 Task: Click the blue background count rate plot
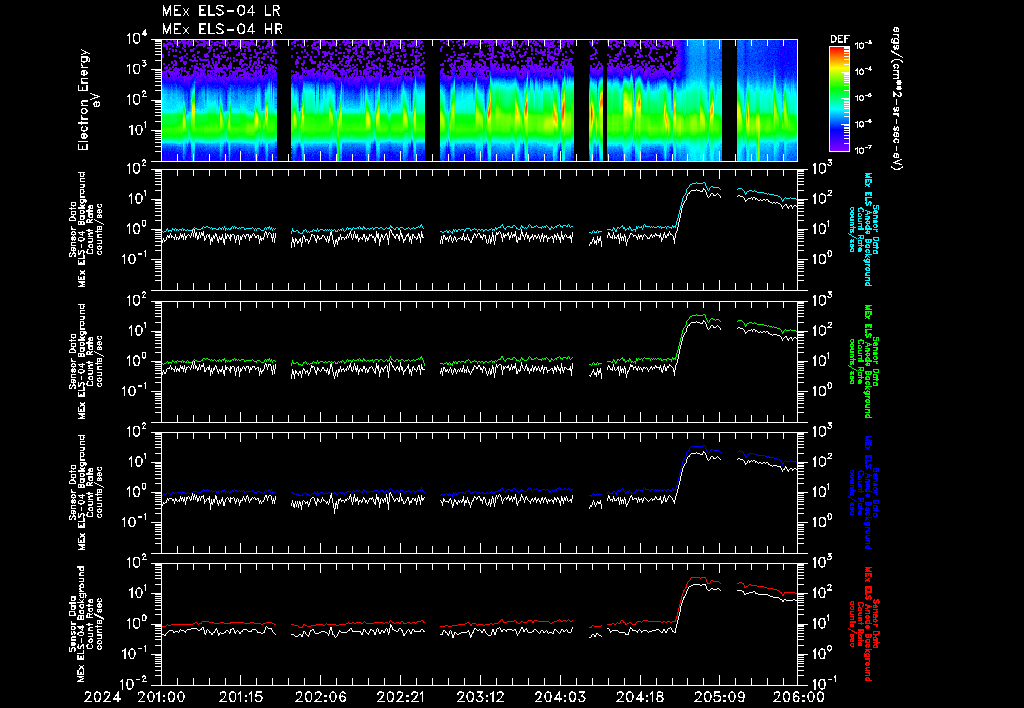pyautogui.click(x=479, y=492)
